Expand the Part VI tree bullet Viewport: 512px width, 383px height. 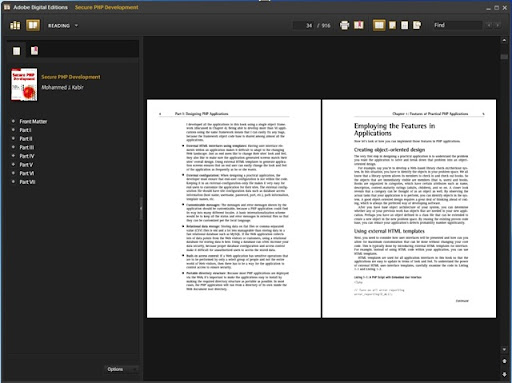(13, 173)
